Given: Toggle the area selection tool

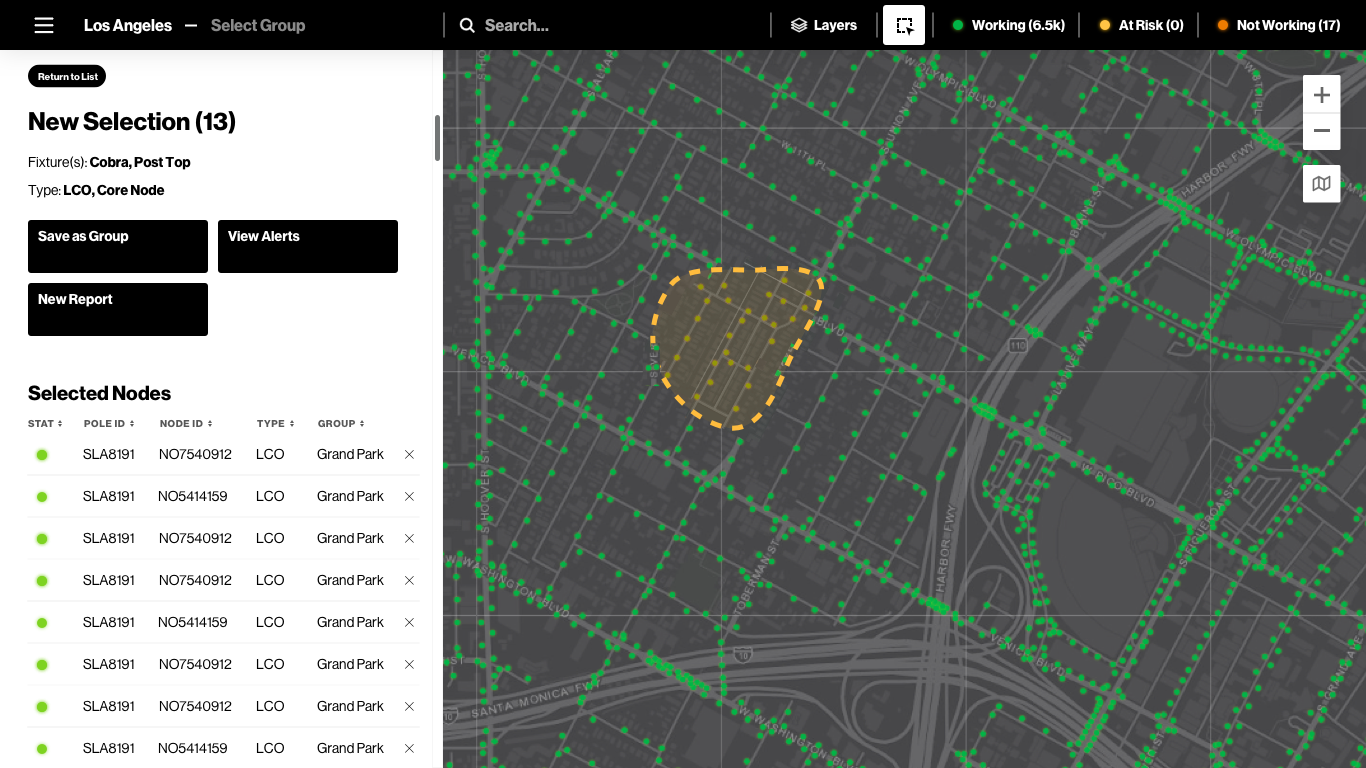Looking at the screenshot, I should 904,25.
